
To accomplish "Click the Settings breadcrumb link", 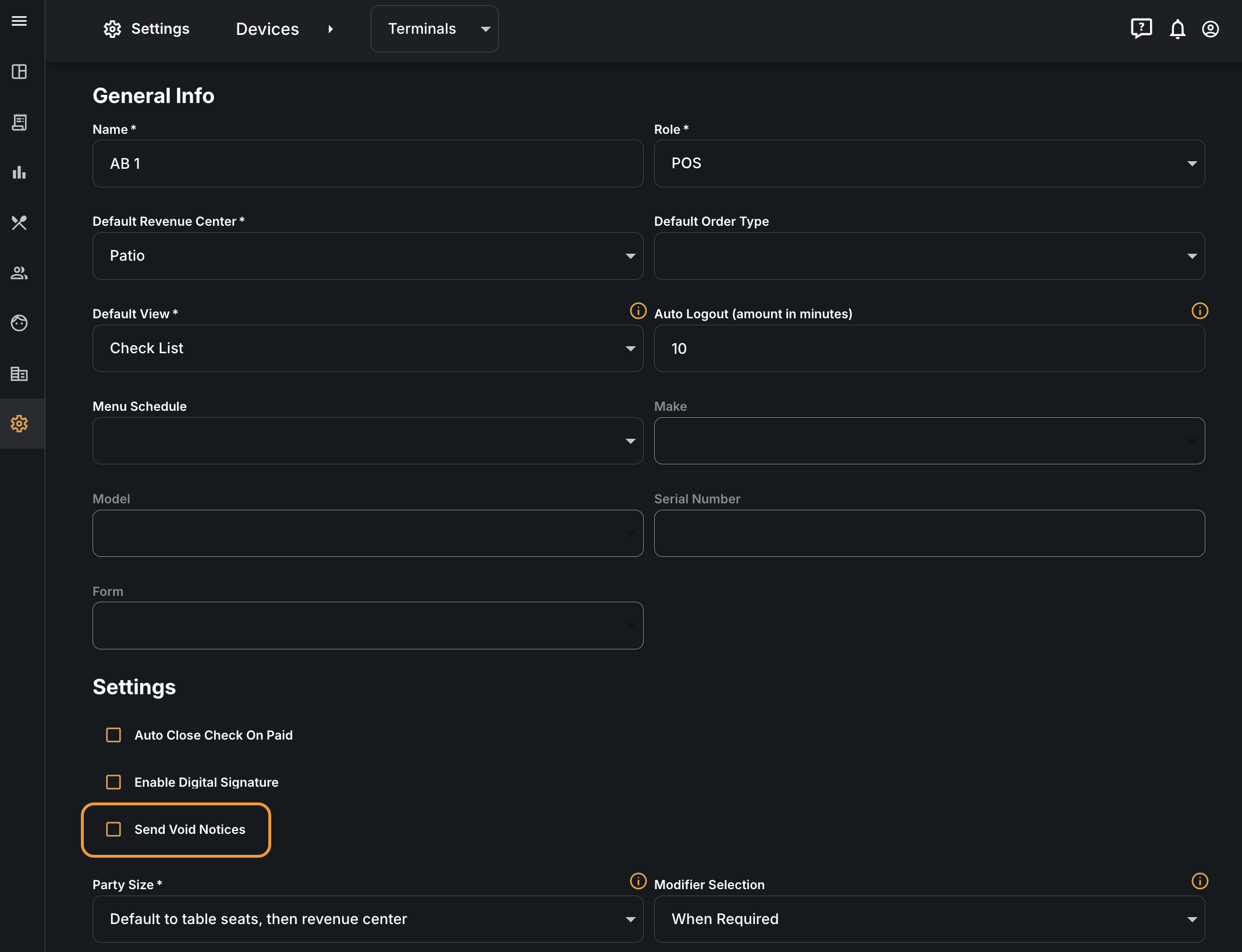I will click(x=147, y=29).
